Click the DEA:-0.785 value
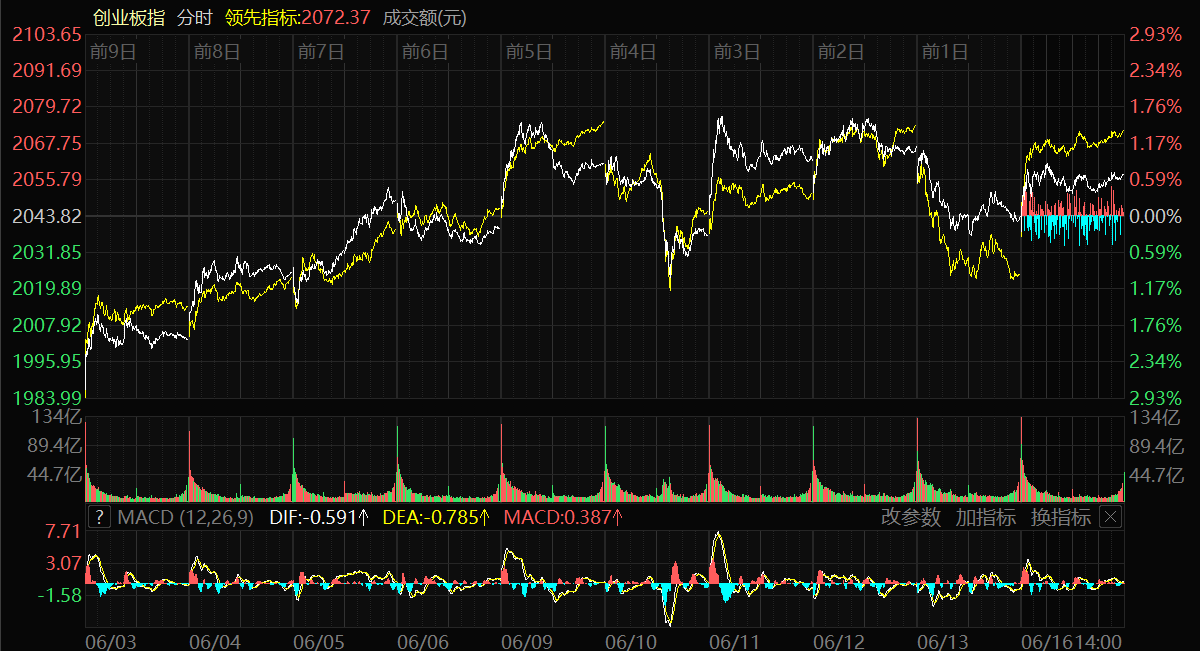1200x651 pixels. click(437, 517)
